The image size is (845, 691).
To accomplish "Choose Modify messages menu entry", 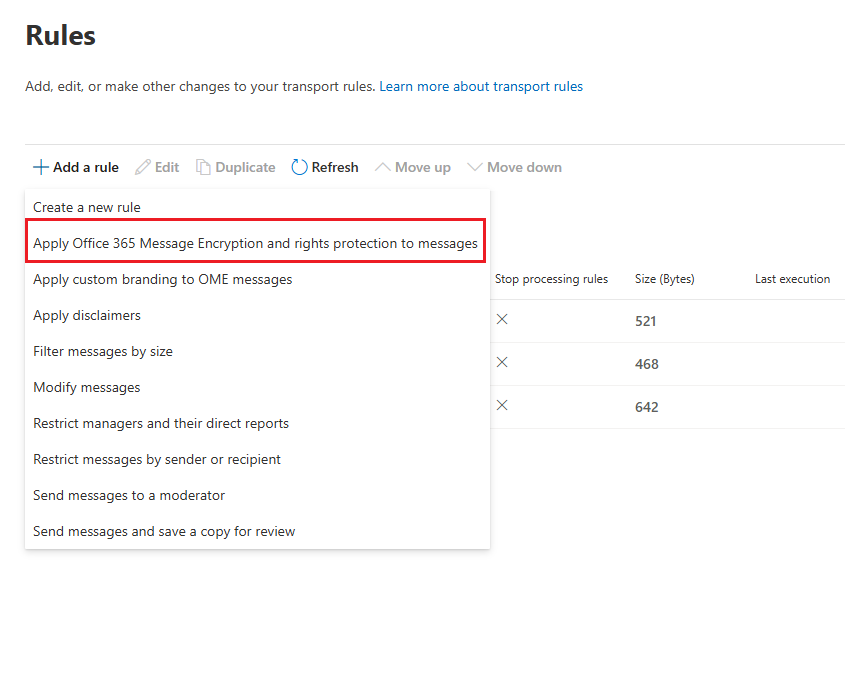I will pyautogui.click(x=258, y=388).
